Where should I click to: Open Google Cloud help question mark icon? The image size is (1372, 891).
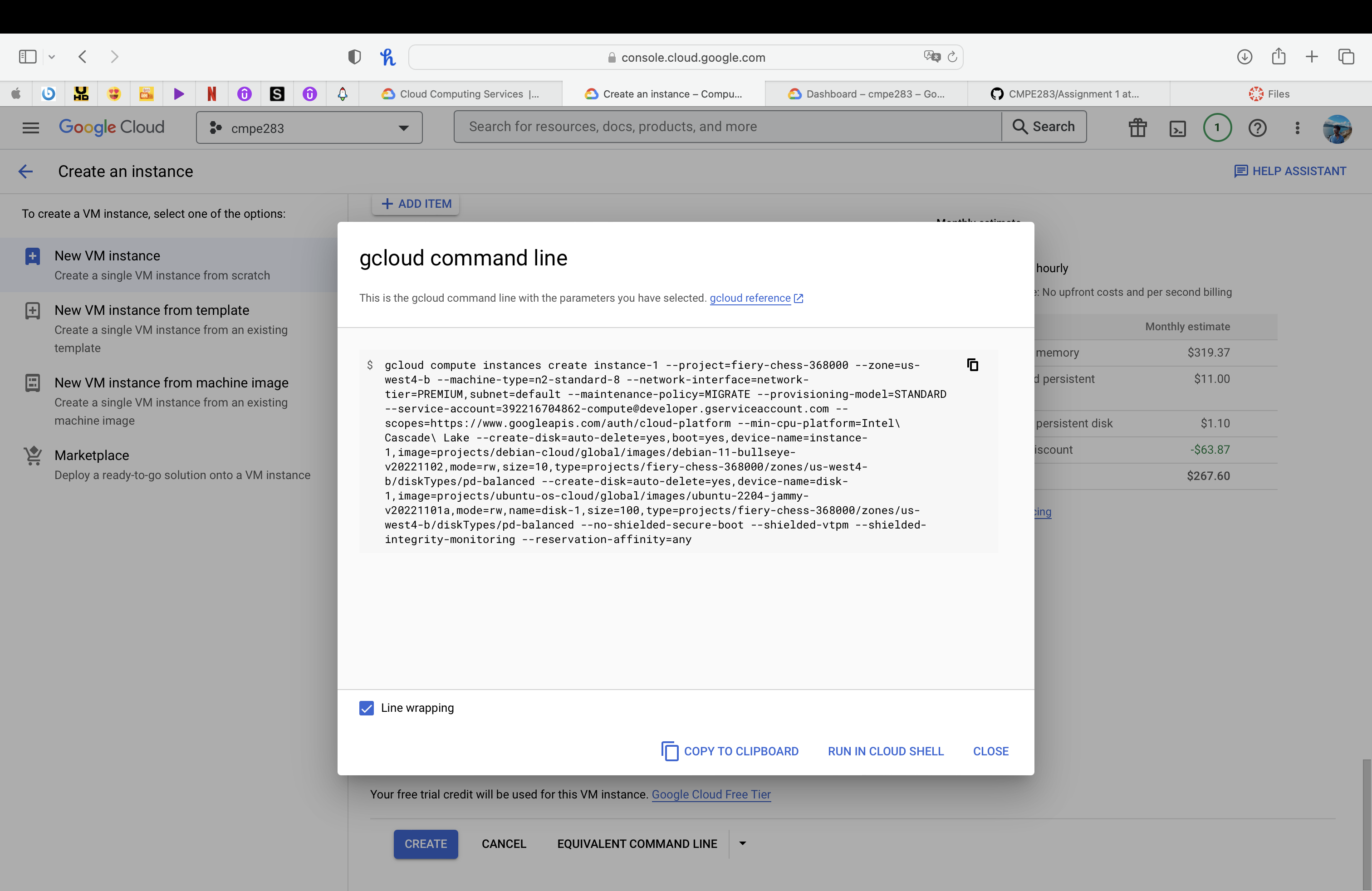click(x=1257, y=127)
